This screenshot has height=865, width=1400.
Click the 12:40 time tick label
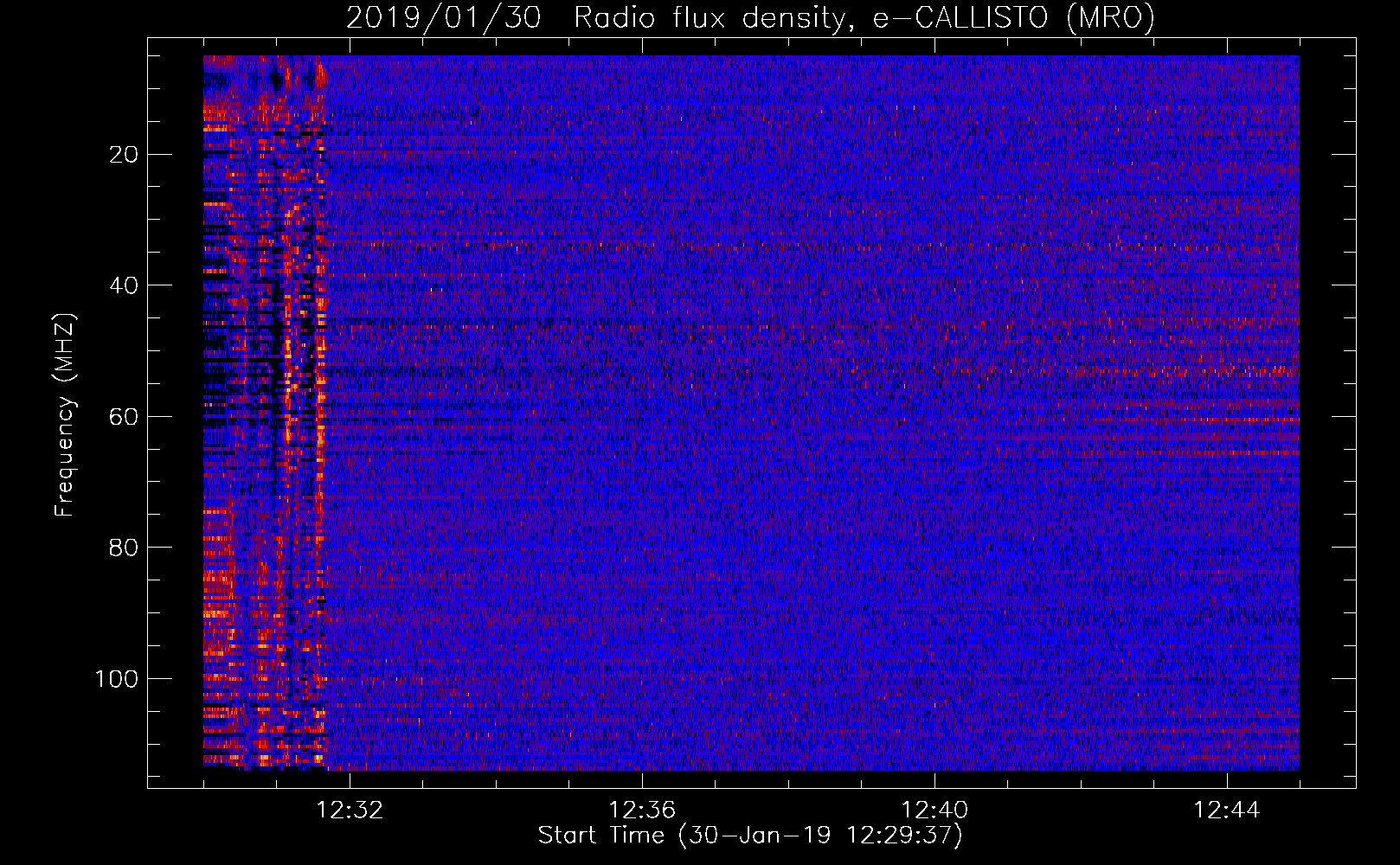[x=934, y=811]
